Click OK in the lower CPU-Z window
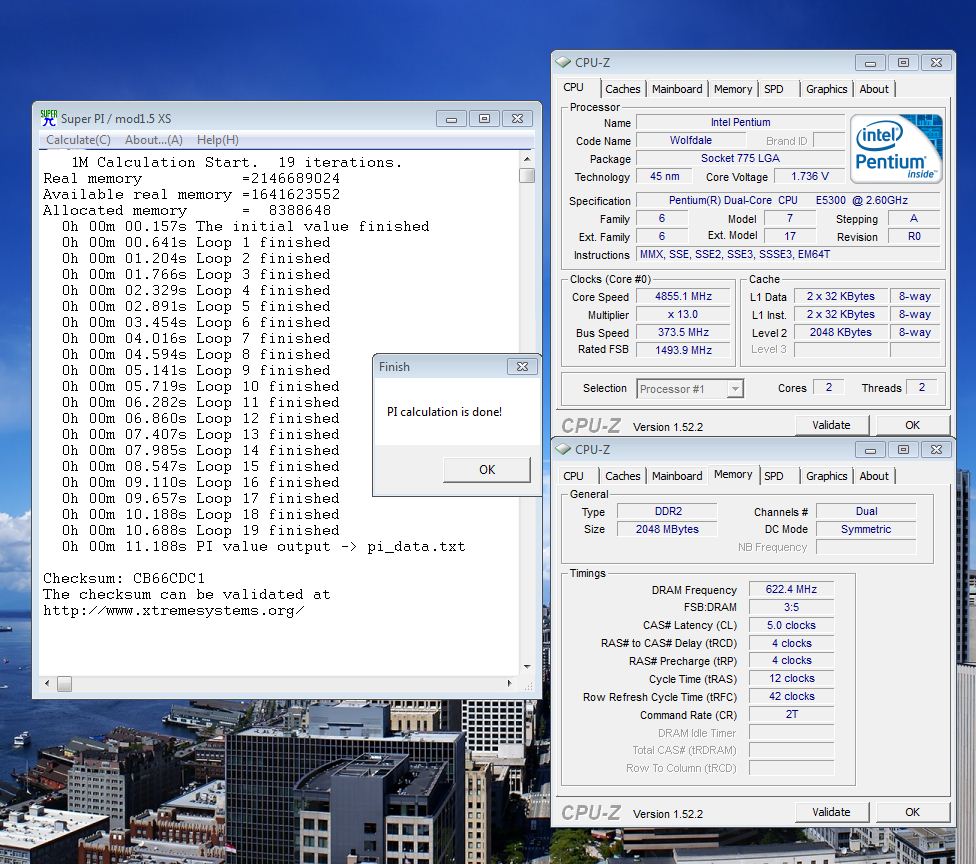Viewport: 976px width, 864px height. (x=913, y=812)
